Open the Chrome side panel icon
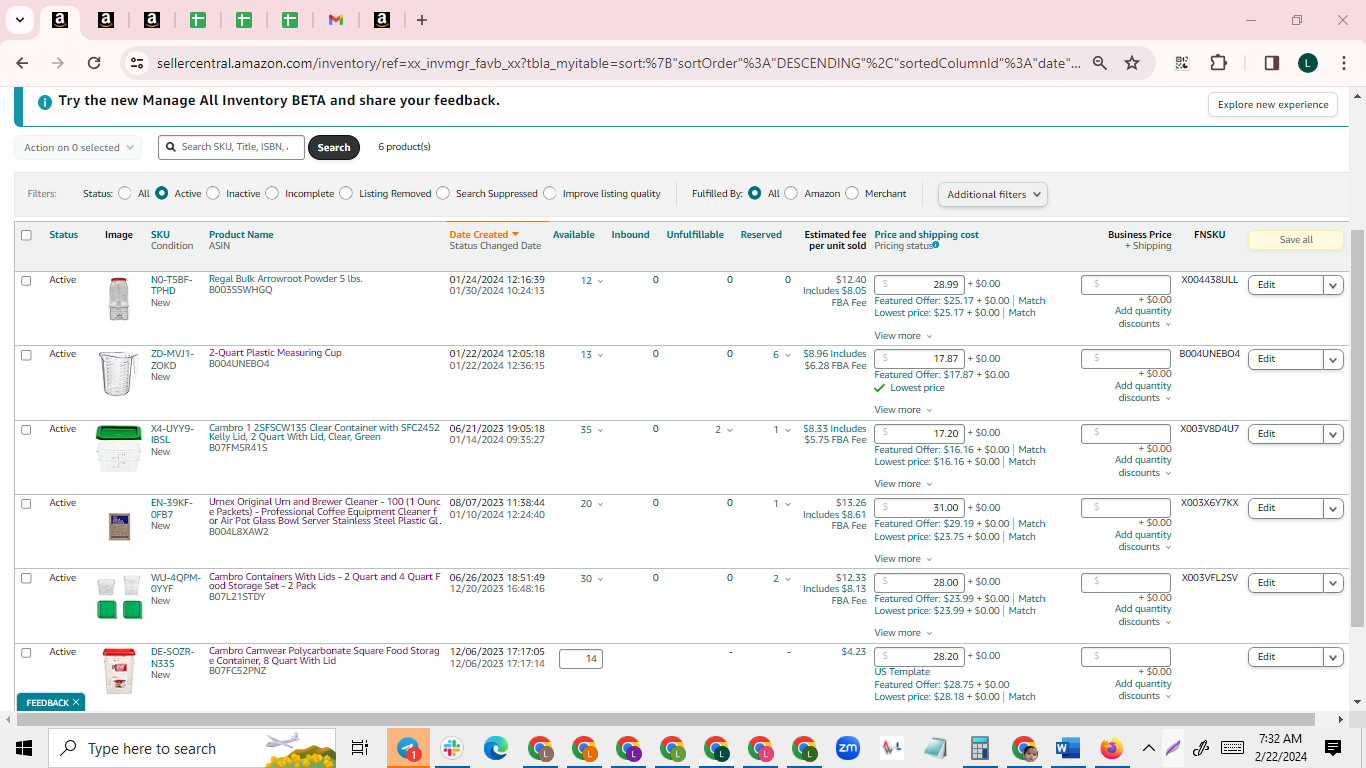 [1272, 63]
